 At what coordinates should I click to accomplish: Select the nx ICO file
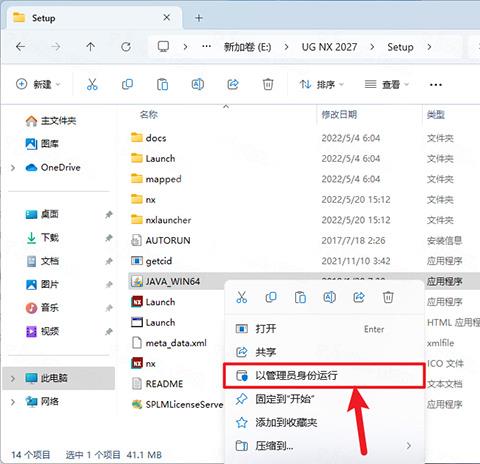coord(144,363)
